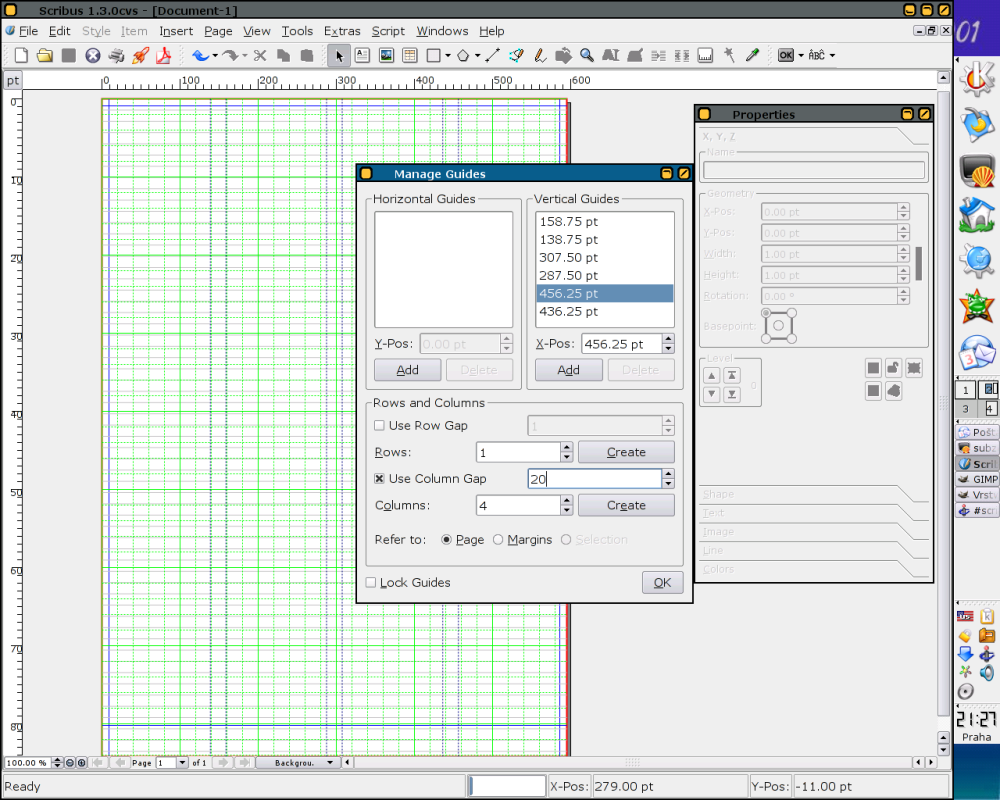Screen dimensions: 1000x800
Task: Select the Insert Image Frame tool
Action: tap(386, 56)
